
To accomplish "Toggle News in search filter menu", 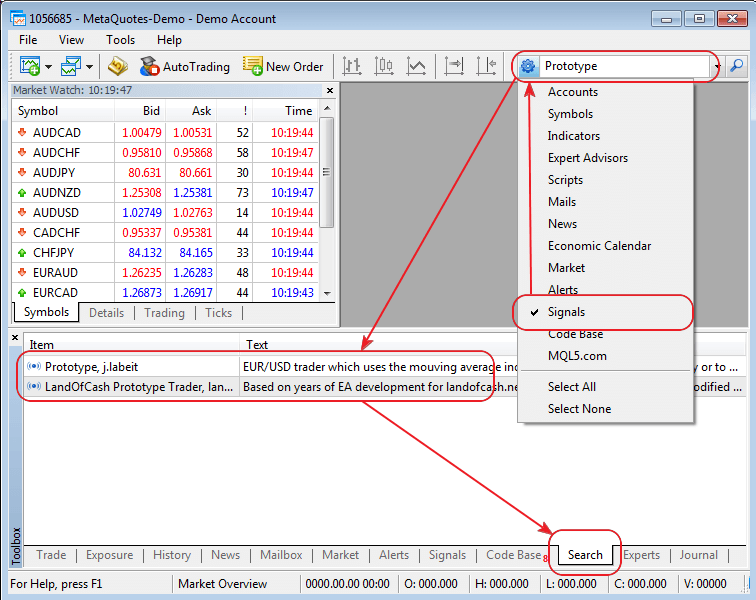I will click(x=606, y=224).
